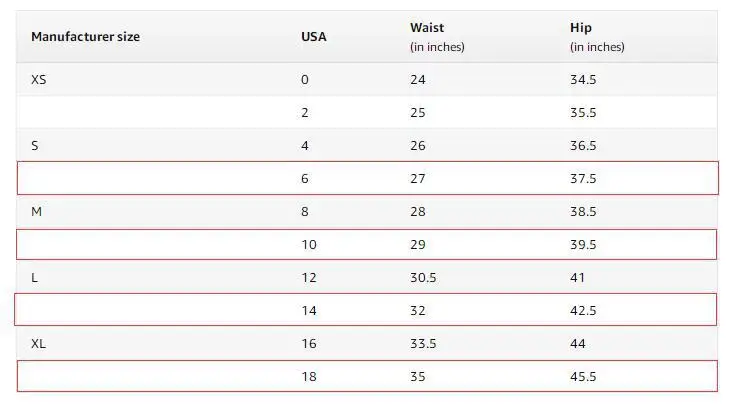Viewport: 730px width, 404px height.
Task: Select the XS manufacturer size cell
Action: click(39, 80)
